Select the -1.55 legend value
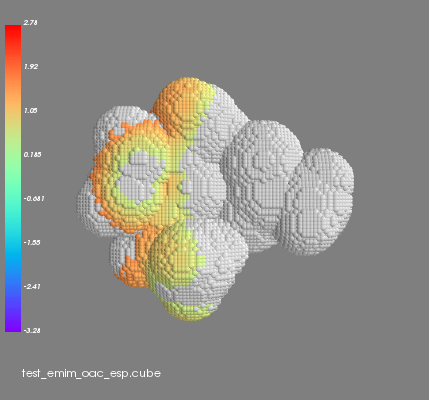 [32, 243]
